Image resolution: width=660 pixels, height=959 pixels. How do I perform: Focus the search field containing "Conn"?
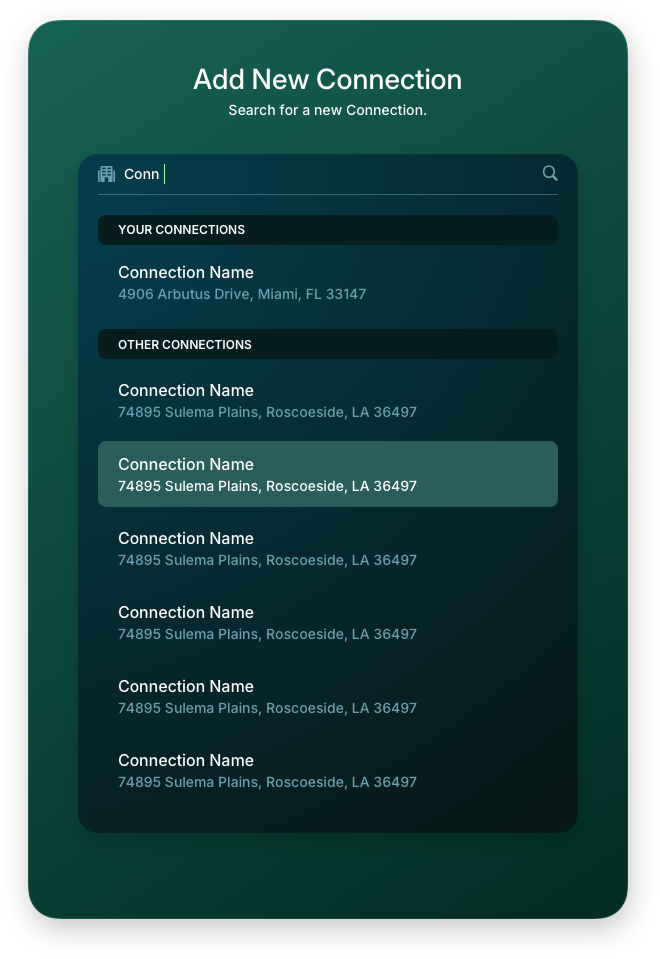coord(328,174)
